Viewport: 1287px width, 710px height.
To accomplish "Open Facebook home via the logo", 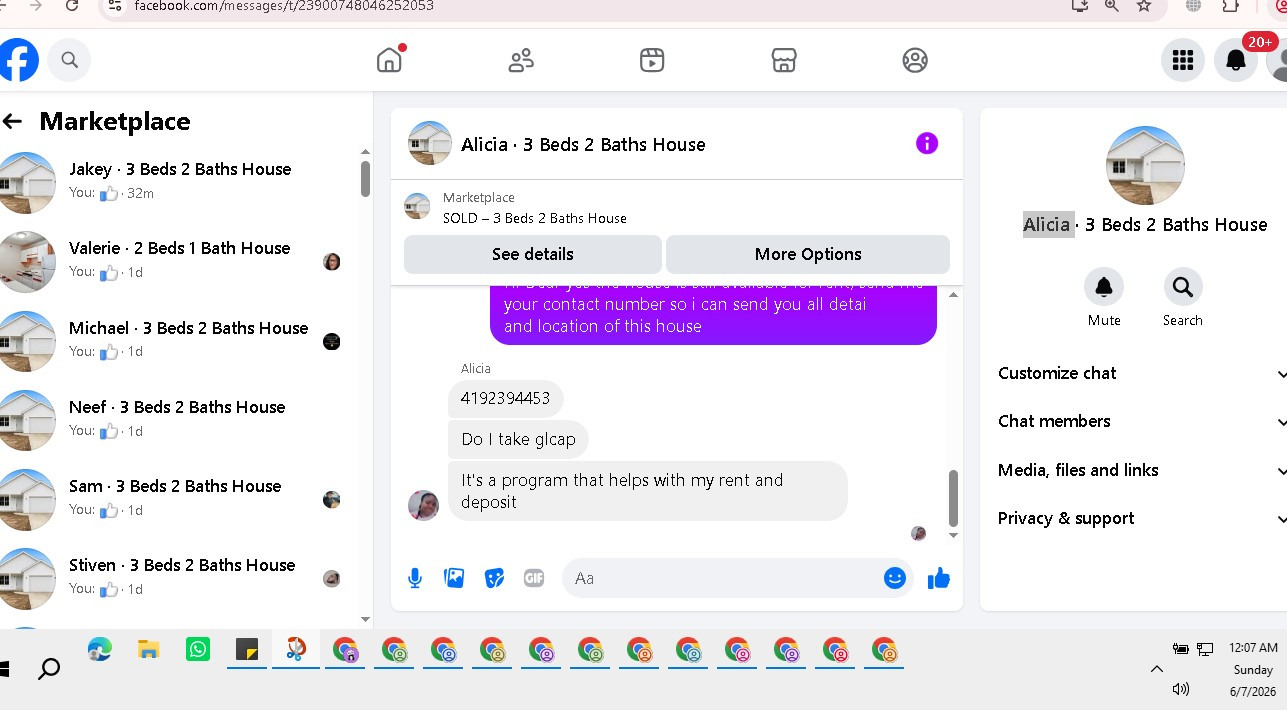I will point(18,60).
